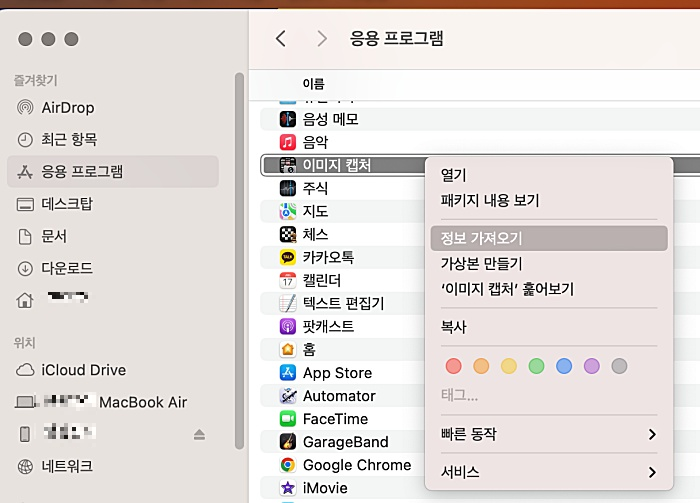Go back with the left chevron

pyautogui.click(x=281, y=39)
